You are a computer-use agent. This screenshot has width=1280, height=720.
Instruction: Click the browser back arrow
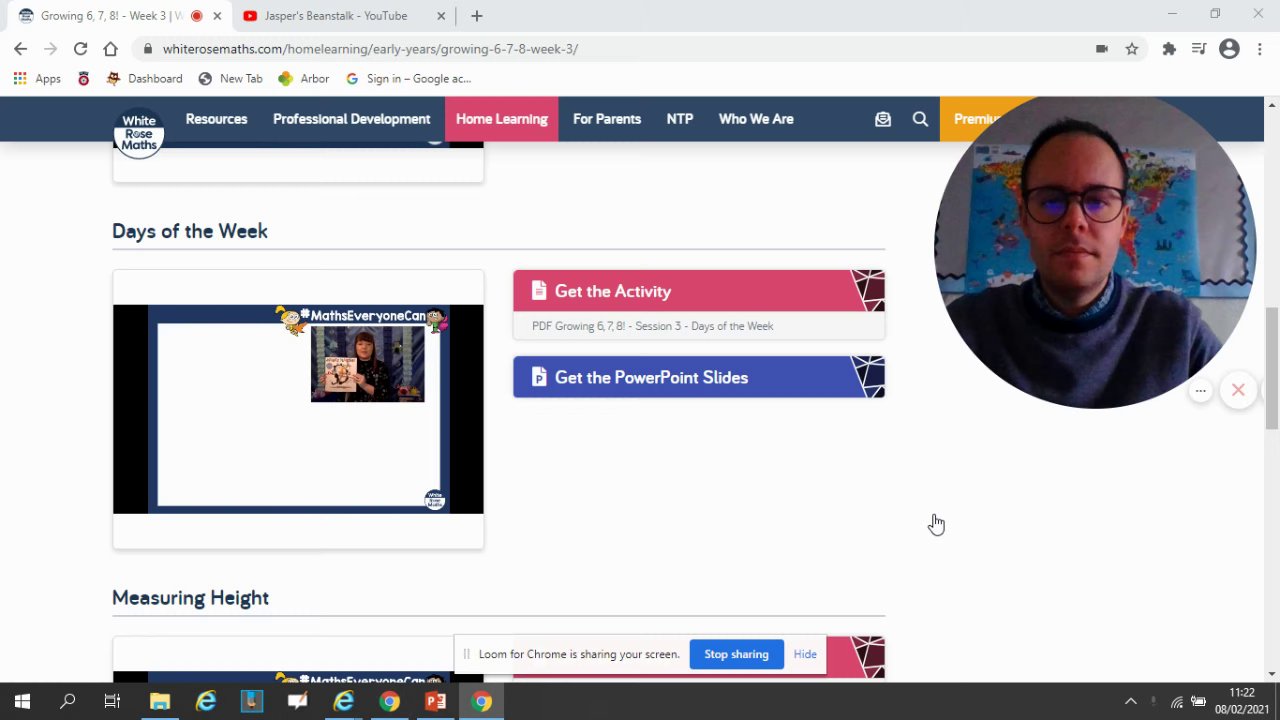coord(20,48)
